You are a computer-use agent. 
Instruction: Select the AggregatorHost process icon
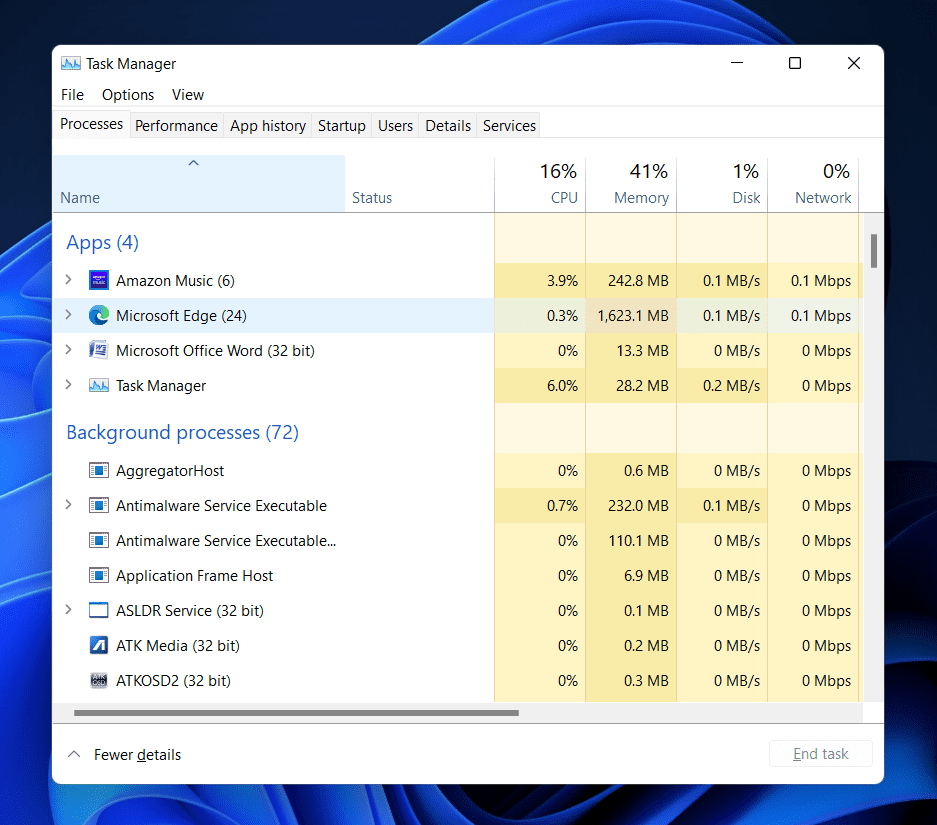tap(99, 471)
